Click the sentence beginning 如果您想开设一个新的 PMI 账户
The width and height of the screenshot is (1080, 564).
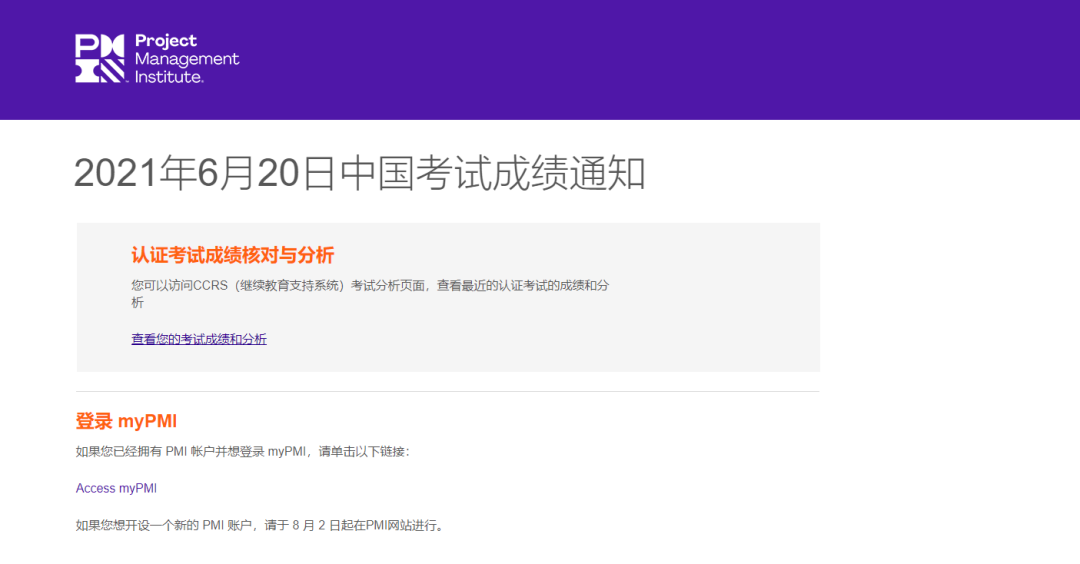tap(259, 525)
